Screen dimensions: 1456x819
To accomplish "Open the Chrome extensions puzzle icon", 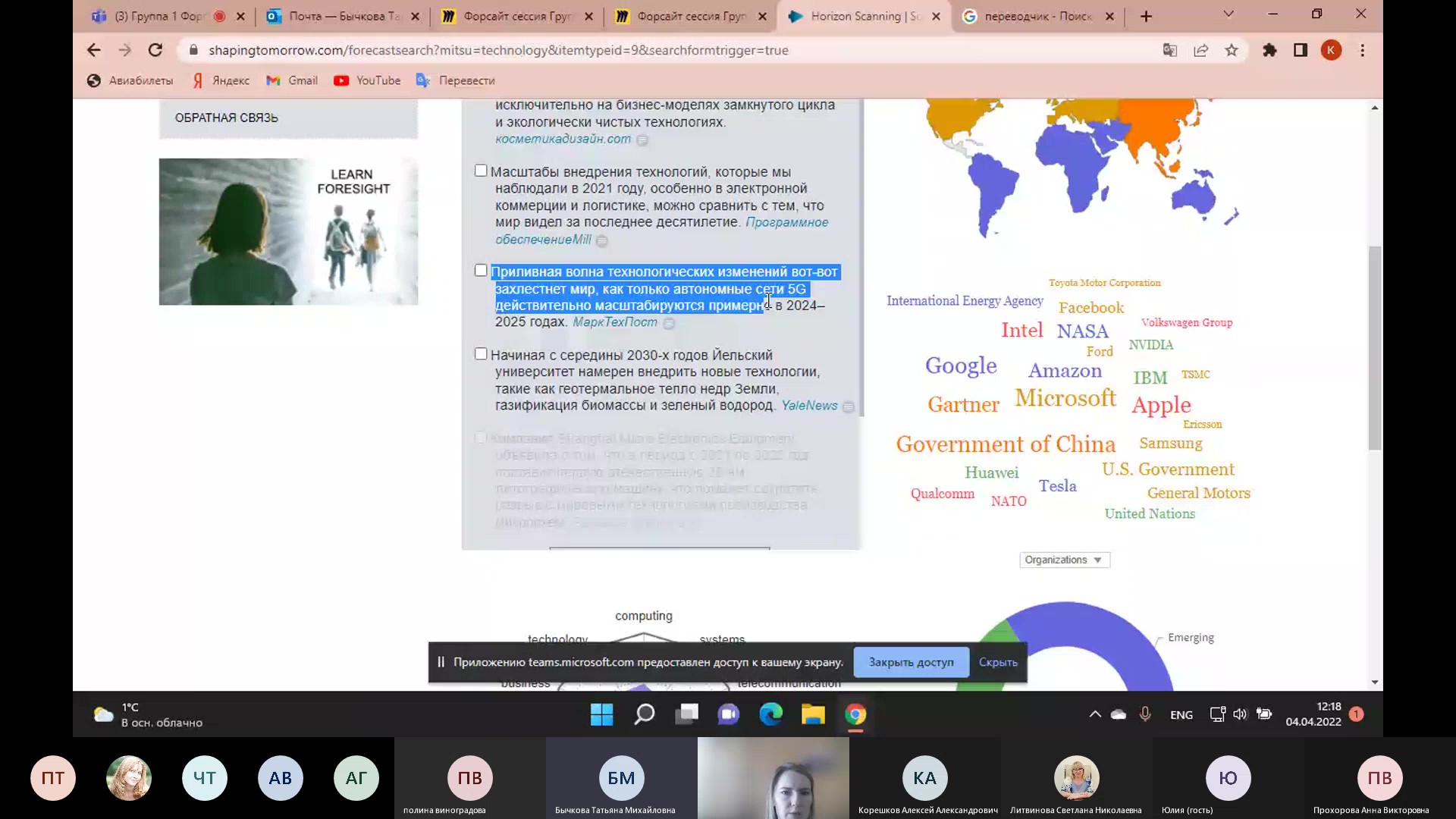I will point(1269,50).
